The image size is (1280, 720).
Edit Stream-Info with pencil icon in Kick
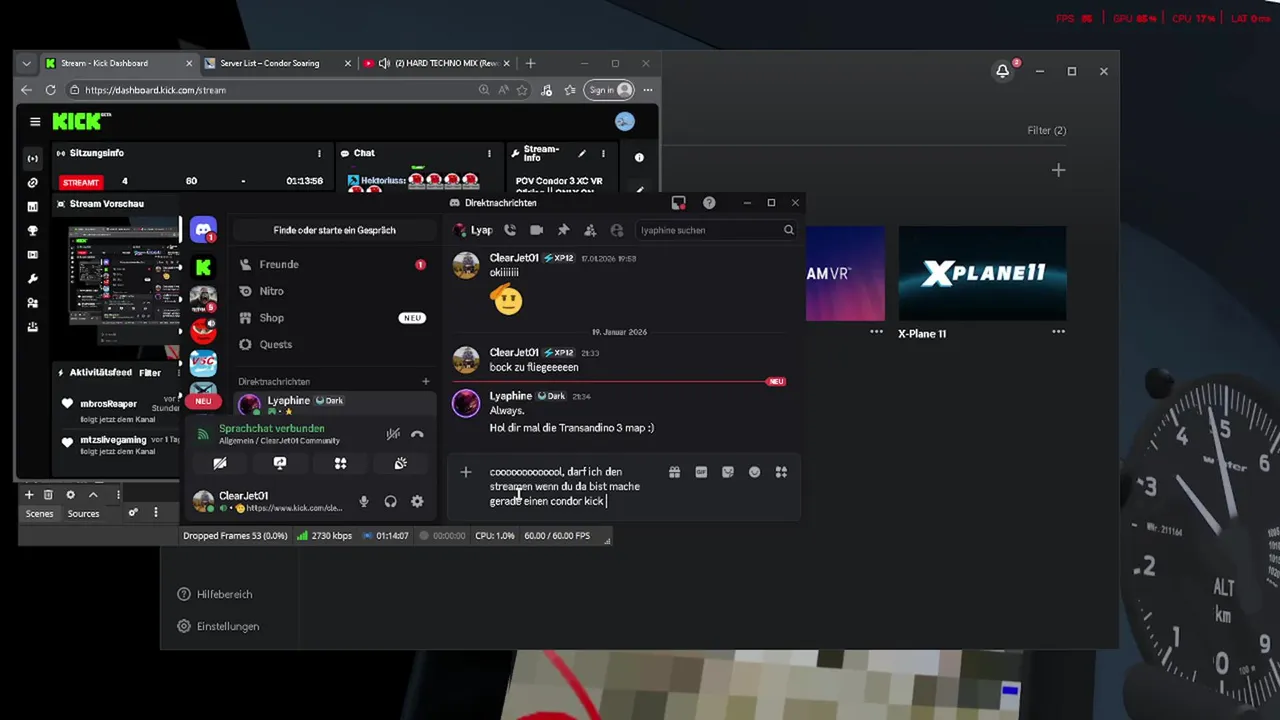coord(582,154)
